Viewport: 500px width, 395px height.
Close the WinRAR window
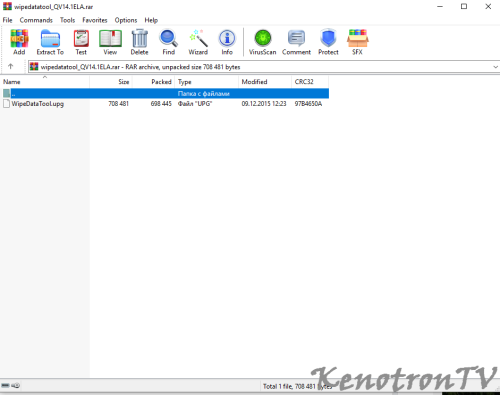click(488, 6)
